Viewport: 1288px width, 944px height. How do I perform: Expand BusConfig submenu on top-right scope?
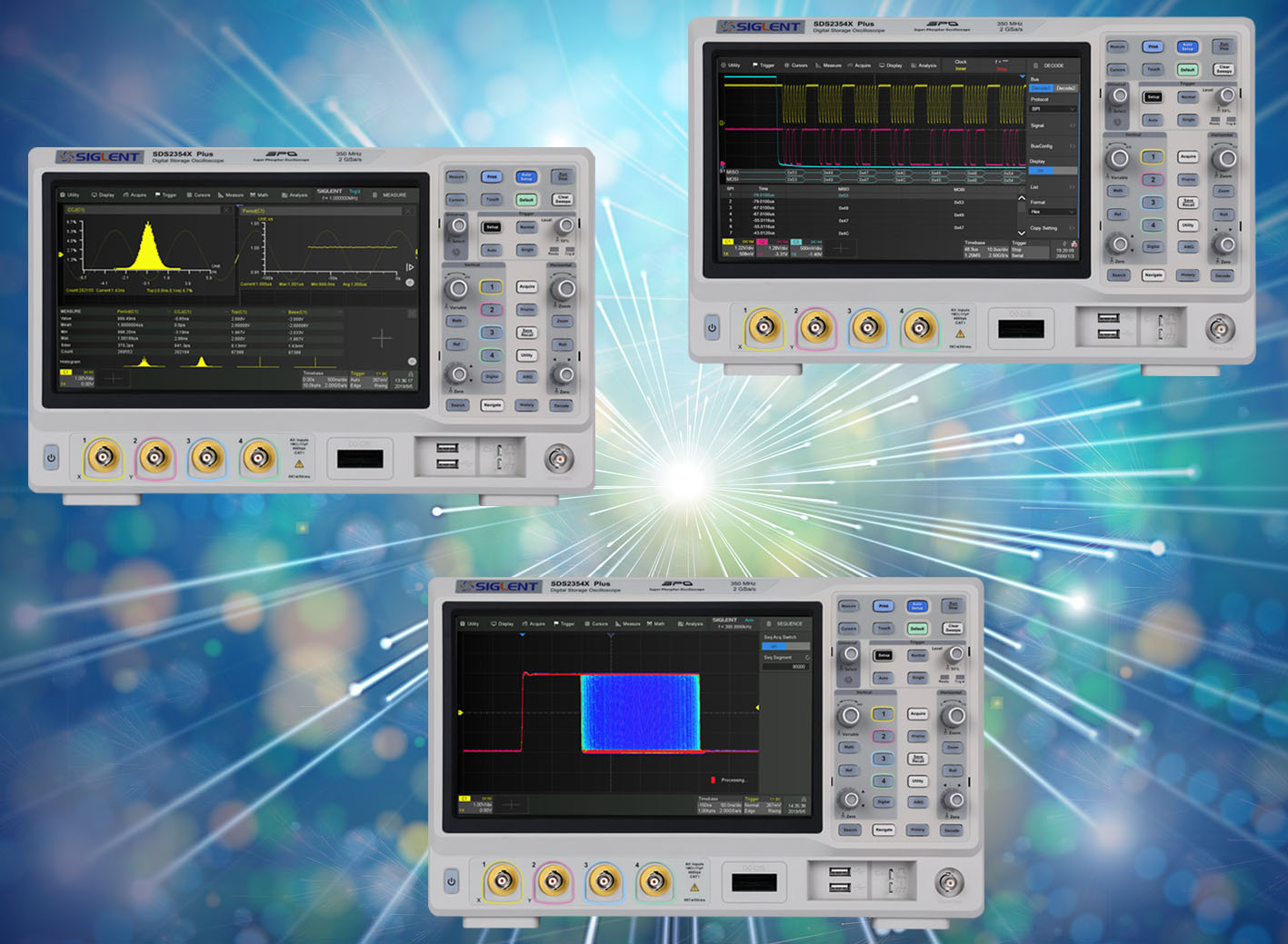[x=1053, y=146]
